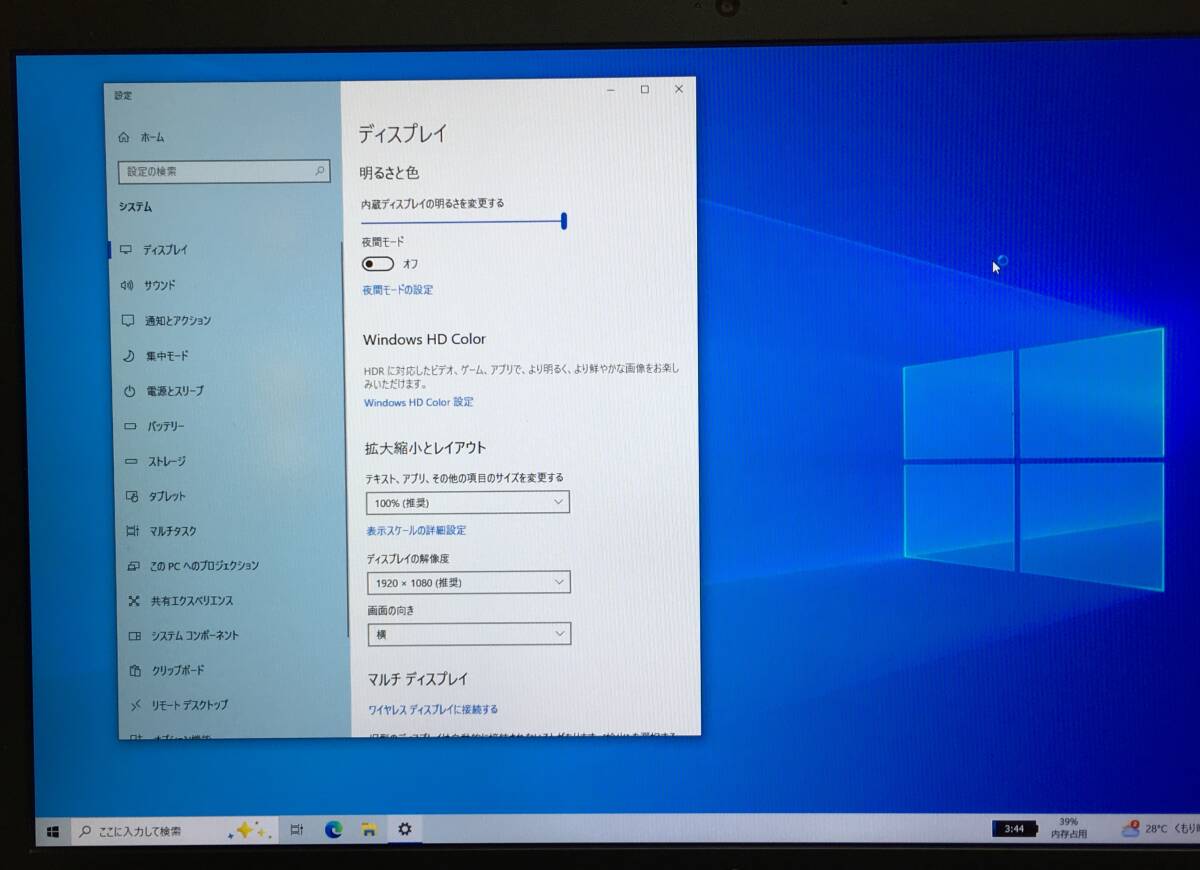Toggle the 夜間モード switch

pyautogui.click(x=378, y=264)
